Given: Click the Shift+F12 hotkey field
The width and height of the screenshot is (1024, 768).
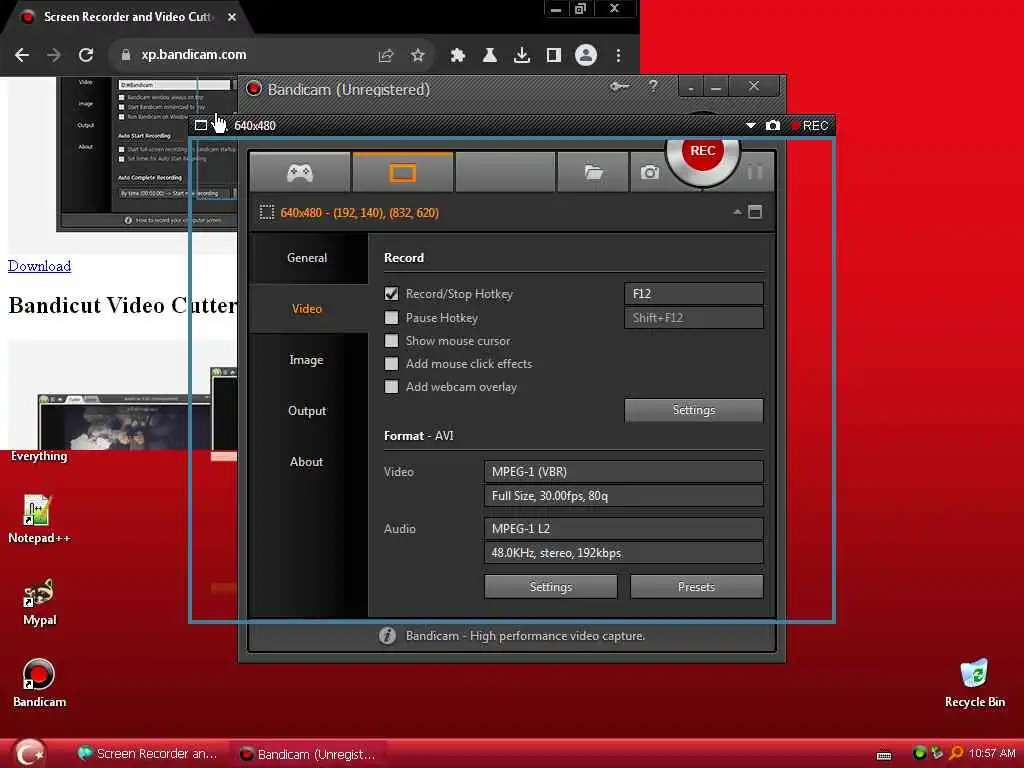Looking at the screenshot, I should tap(694, 317).
